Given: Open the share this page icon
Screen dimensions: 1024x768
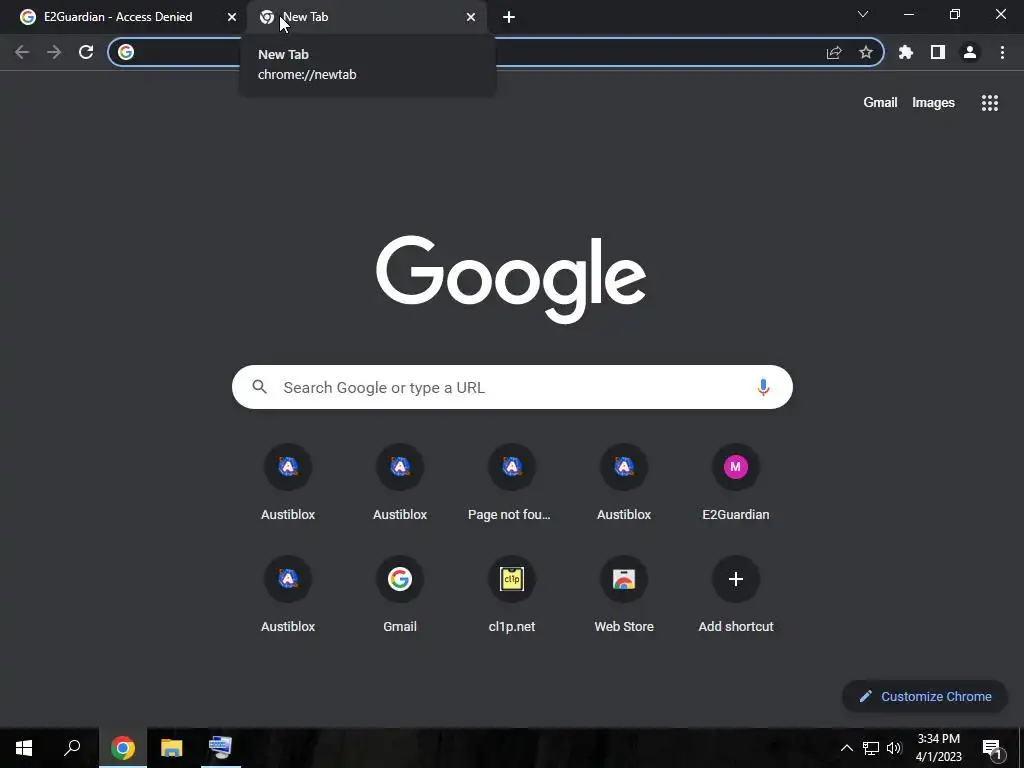Looking at the screenshot, I should [834, 52].
